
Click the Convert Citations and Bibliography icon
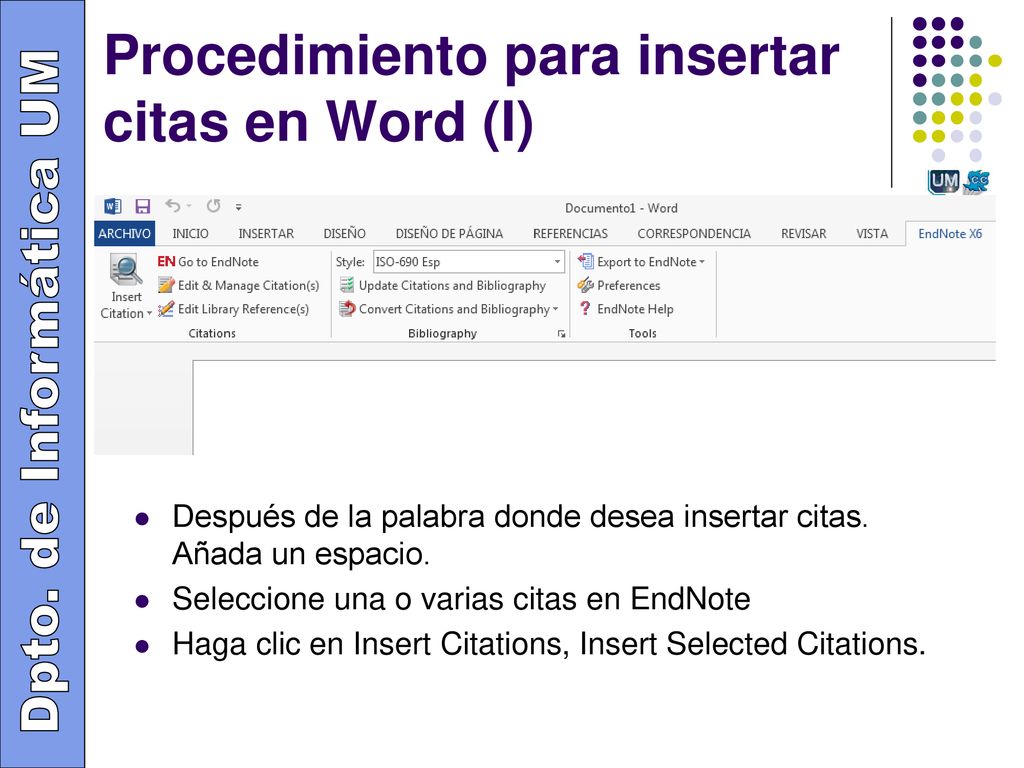[x=347, y=308]
